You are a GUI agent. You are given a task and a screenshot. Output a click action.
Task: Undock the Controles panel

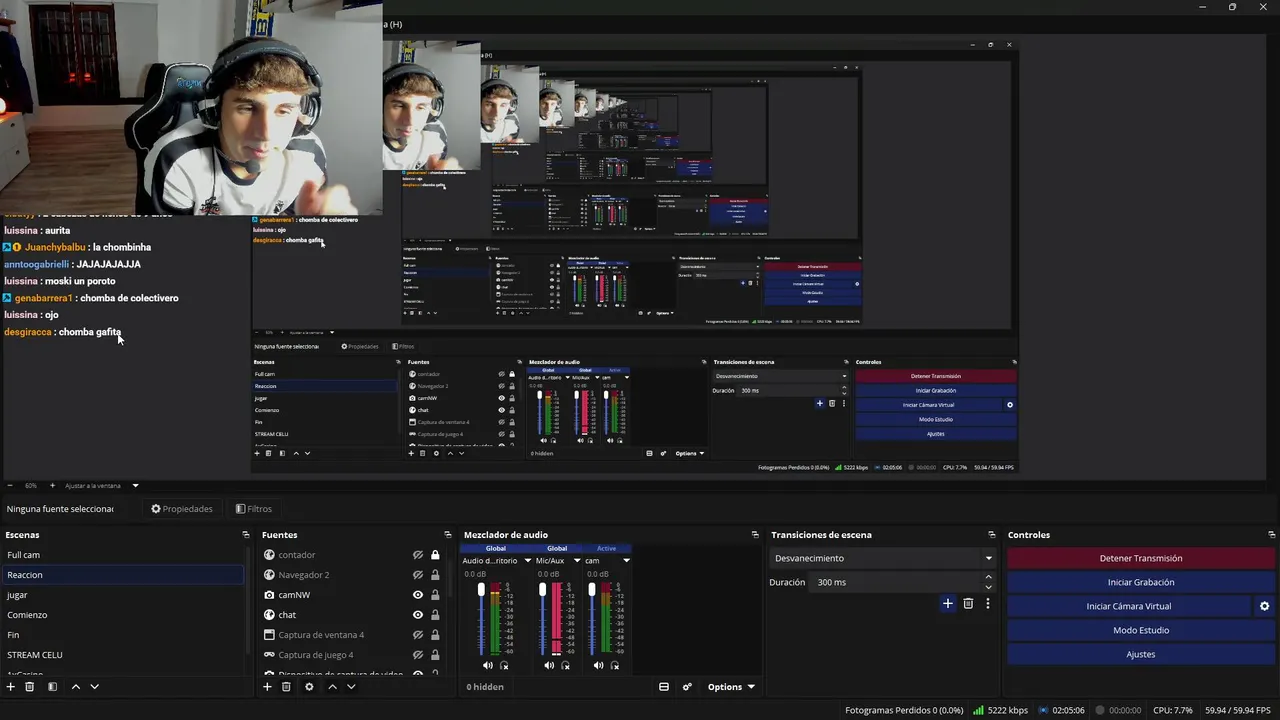1272,535
